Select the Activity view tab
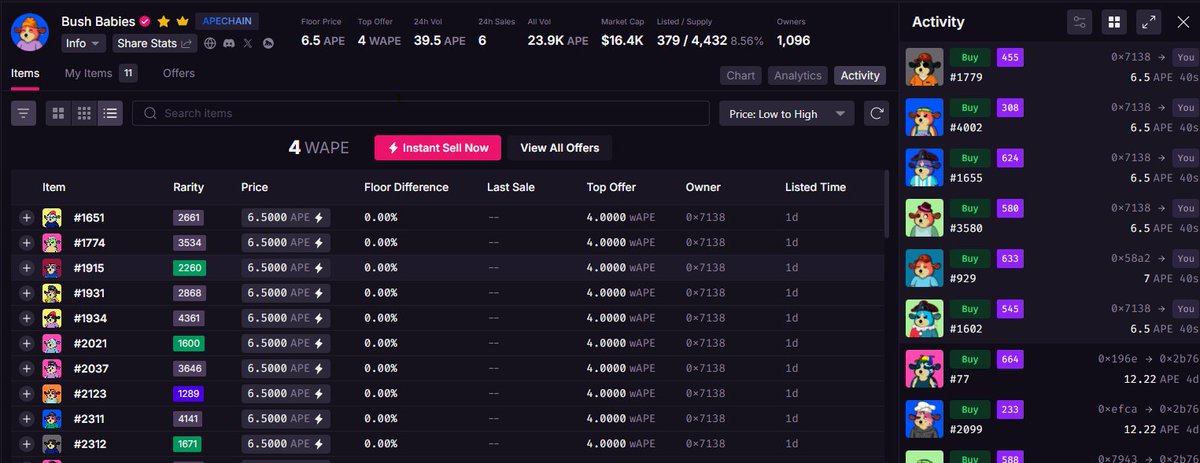Screen dimensions: 1200x463 point(860,76)
